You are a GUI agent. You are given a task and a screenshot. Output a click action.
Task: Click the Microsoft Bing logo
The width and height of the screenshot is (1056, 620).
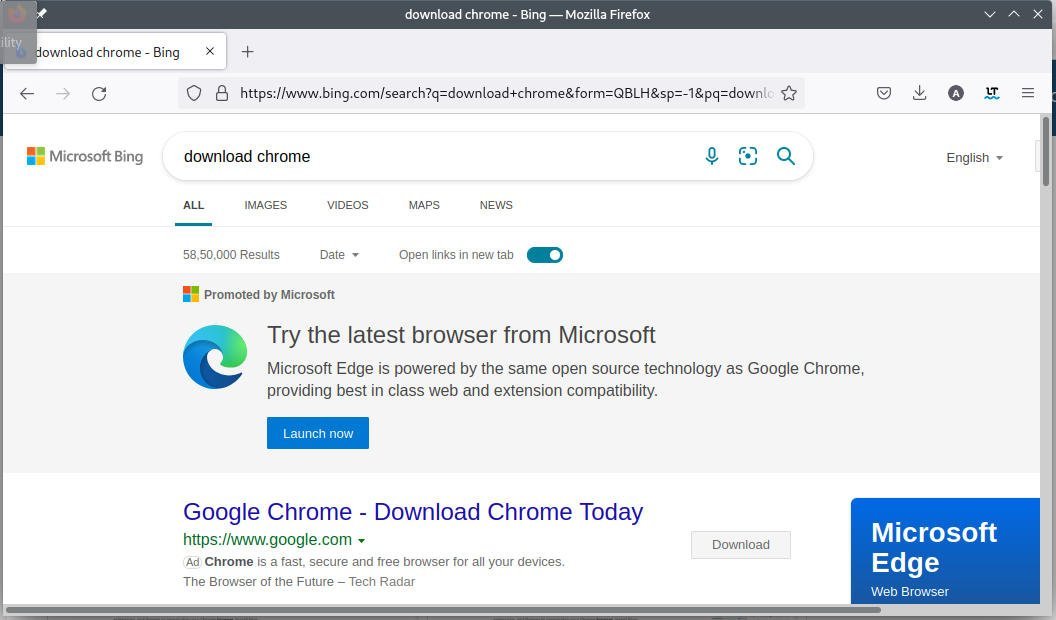(84, 156)
